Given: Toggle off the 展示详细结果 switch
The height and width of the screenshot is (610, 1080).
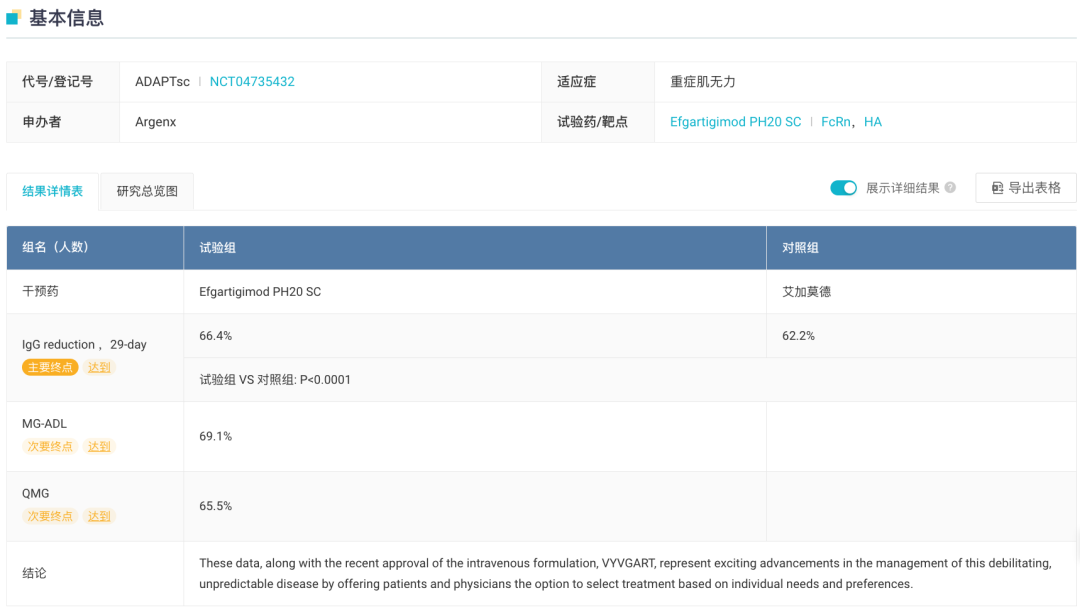Looking at the screenshot, I should [x=843, y=188].
